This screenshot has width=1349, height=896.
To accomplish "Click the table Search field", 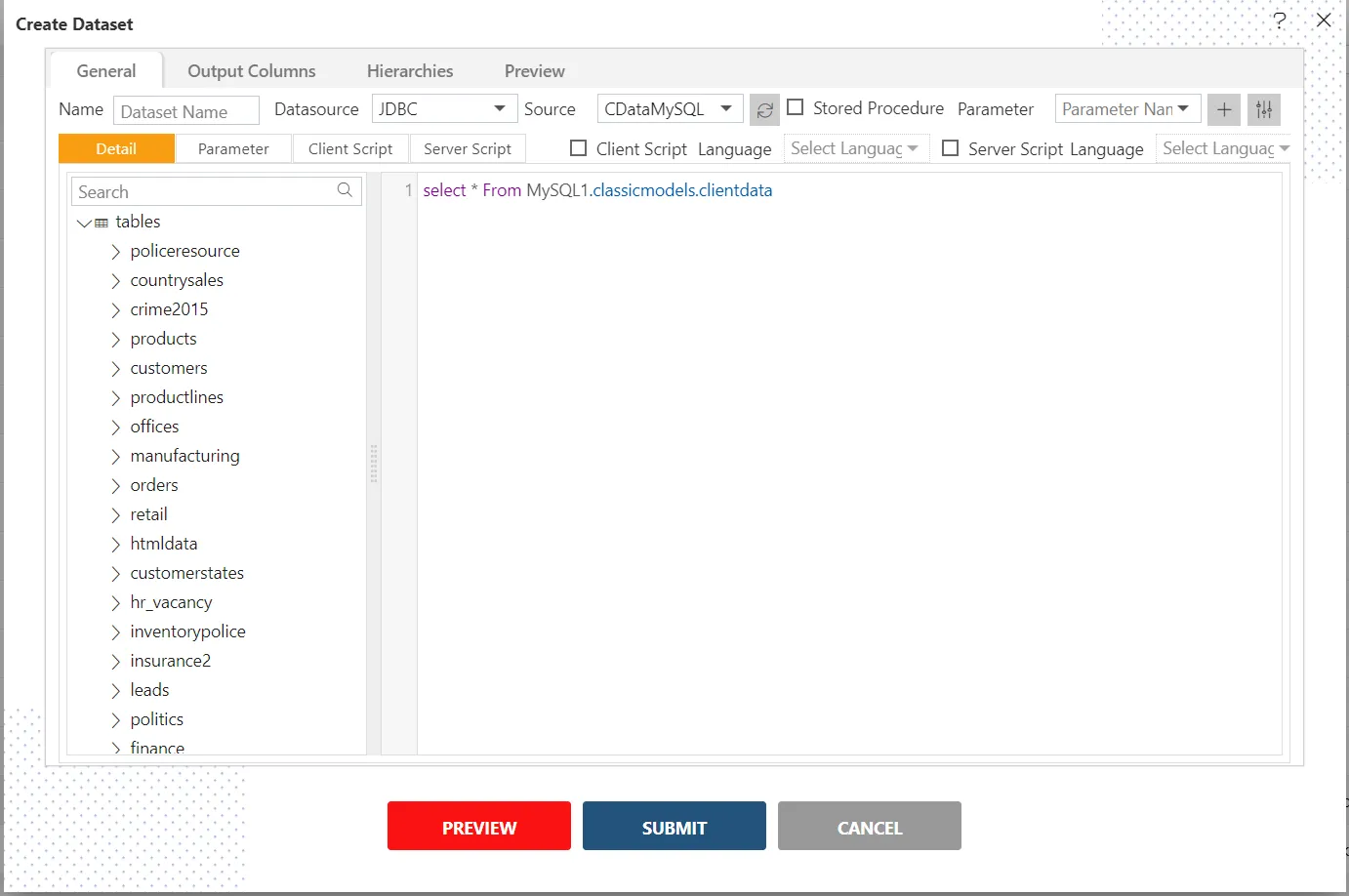I will [216, 191].
